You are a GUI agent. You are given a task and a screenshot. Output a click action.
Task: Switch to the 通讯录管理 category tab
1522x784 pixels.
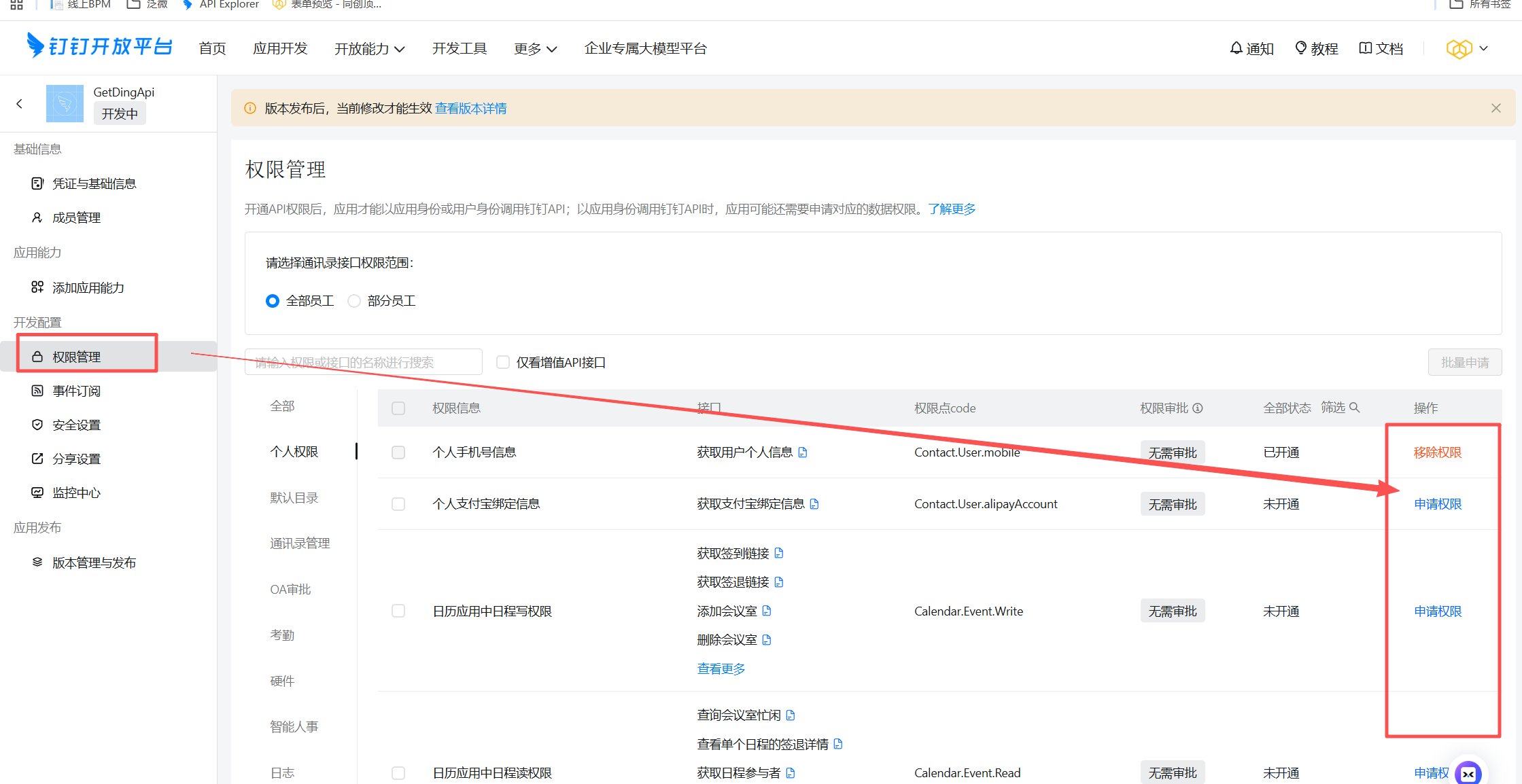(x=300, y=544)
